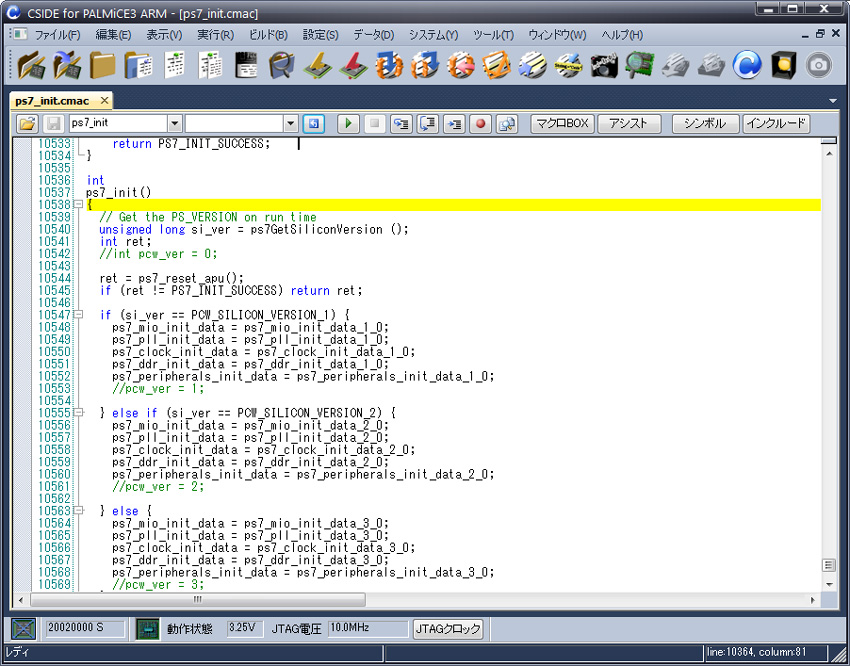This screenshot has width=850, height=666.
Task: Click the JTAGクロック button
Action: click(x=448, y=629)
